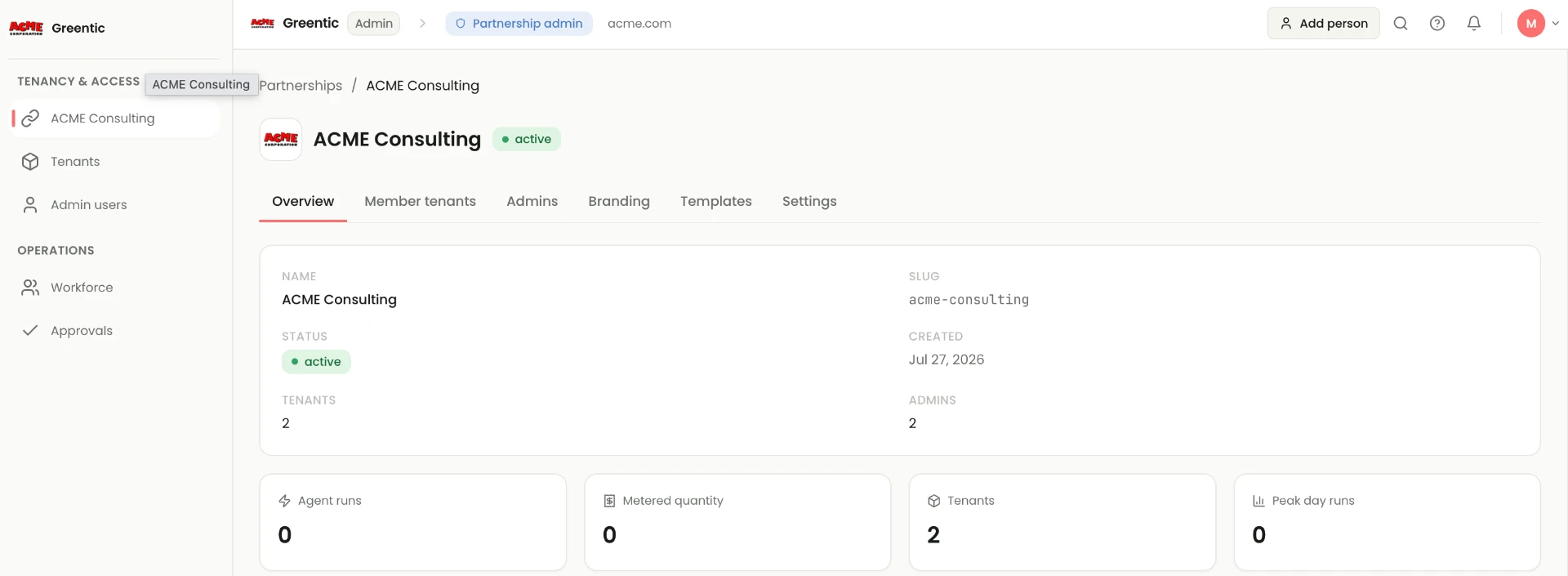The image size is (1568, 576).
Task: Switch to the Member tenants tab
Action: (x=420, y=202)
